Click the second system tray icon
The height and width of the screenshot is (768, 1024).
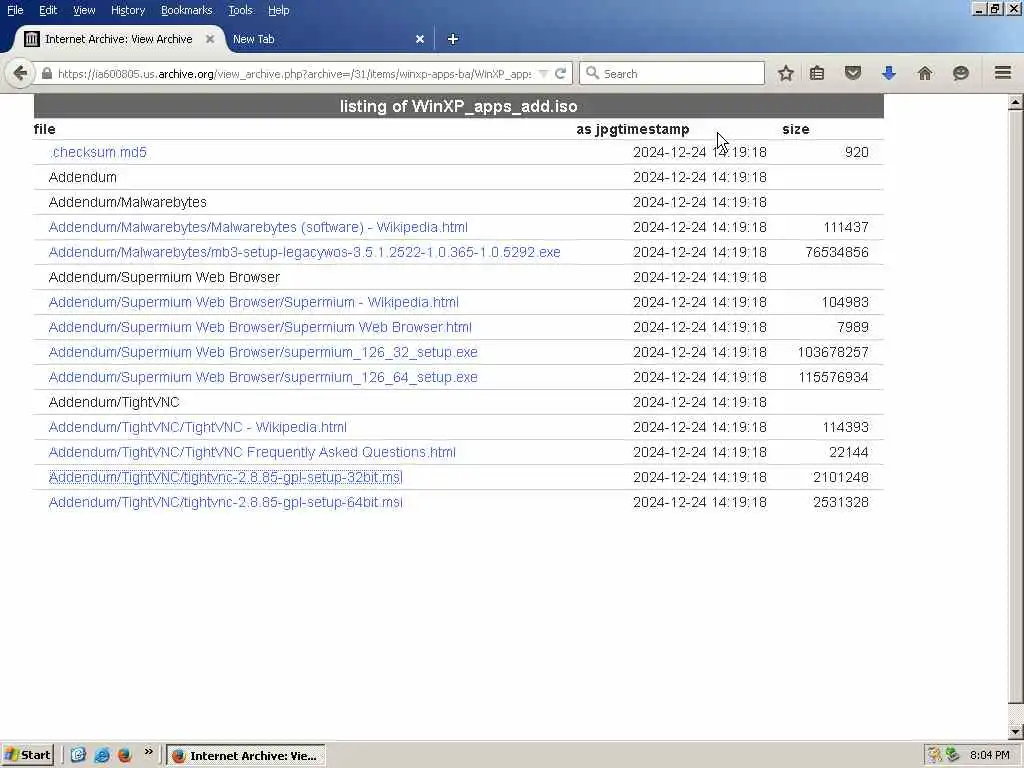[x=952, y=755]
